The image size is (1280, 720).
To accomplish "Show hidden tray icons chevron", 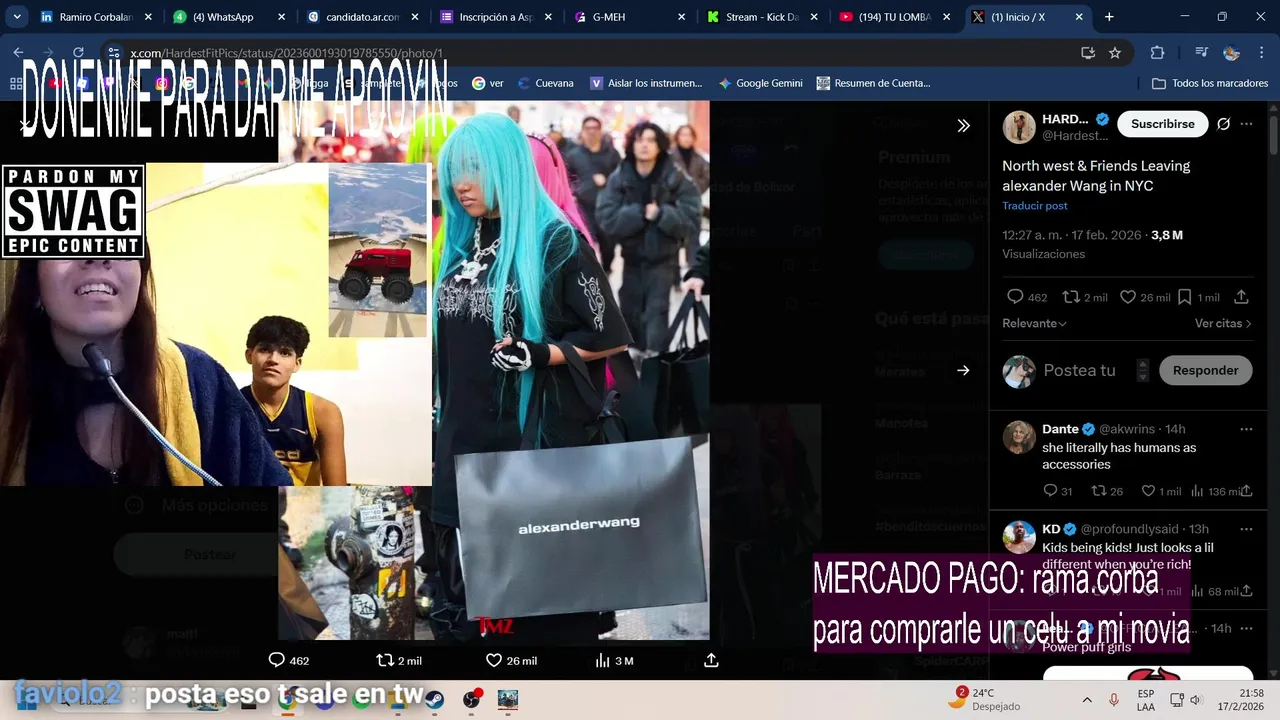I will click(1087, 700).
